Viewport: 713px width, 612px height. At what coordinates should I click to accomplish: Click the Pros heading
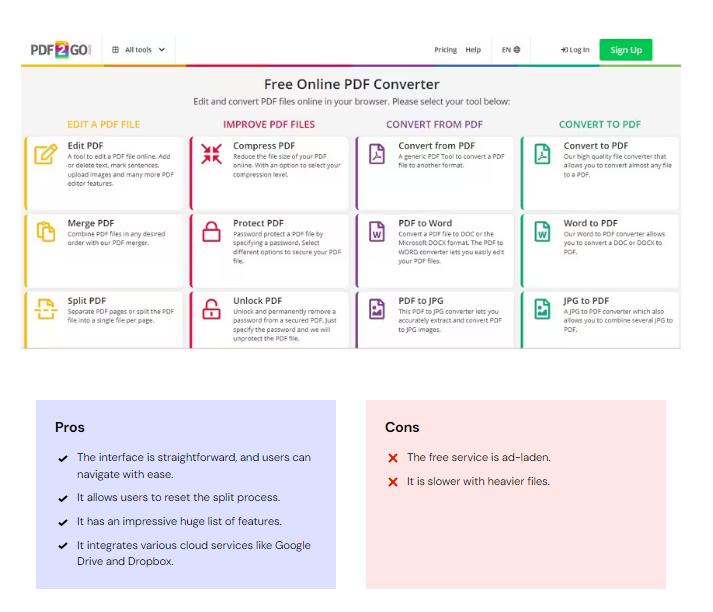[70, 427]
